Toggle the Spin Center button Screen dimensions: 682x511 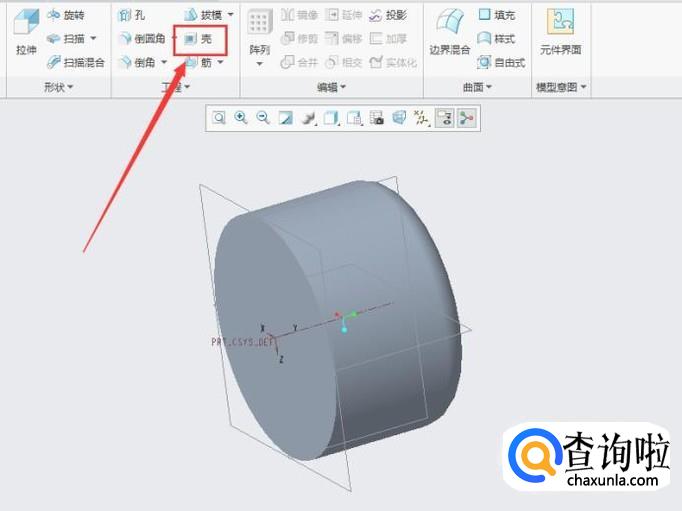(x=467, y=118)
